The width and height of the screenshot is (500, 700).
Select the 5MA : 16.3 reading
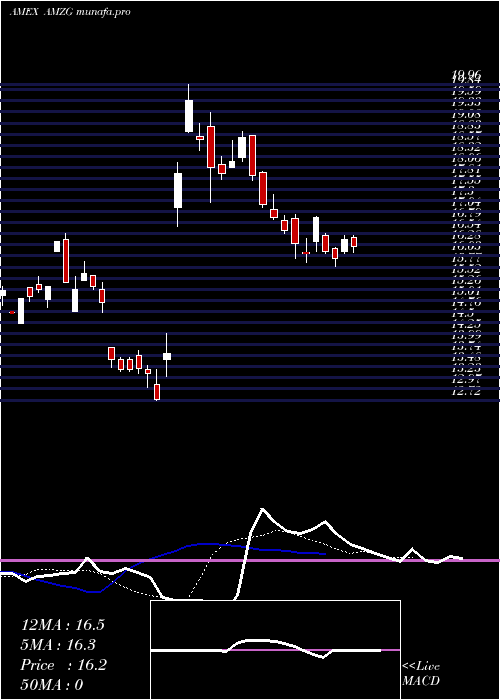pos(58,645)
